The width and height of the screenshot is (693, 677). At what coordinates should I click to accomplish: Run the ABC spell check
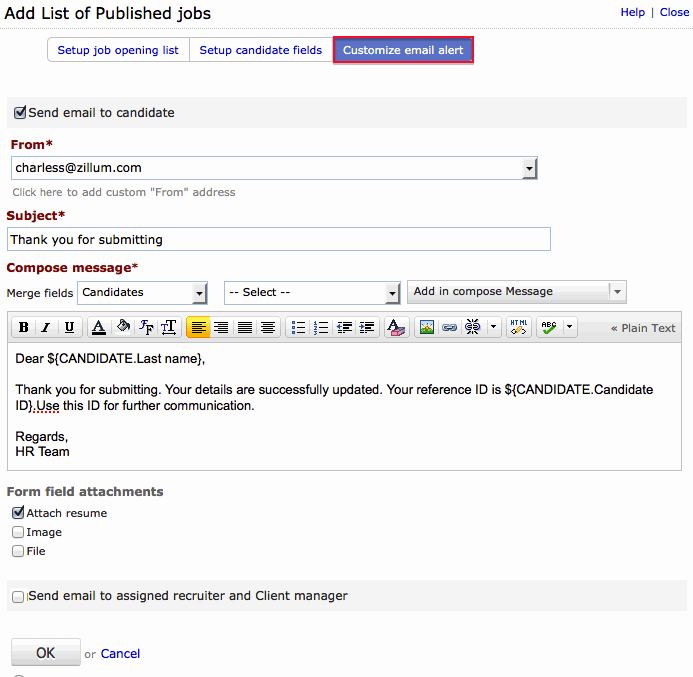(549, 327)
